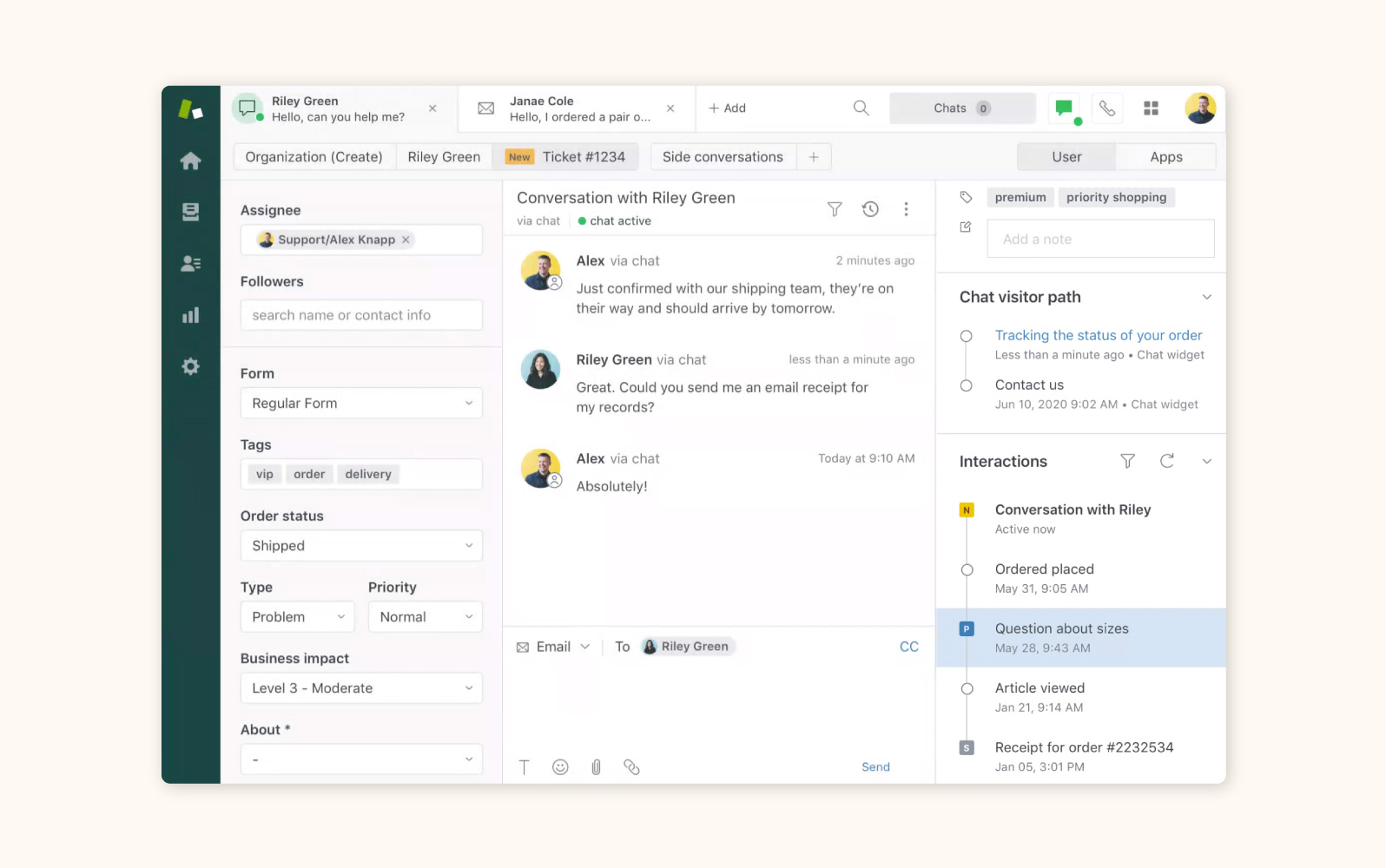Open the Home icon in sidebar
This screenshot has width=1386, height=868.
(x=190, y=161)
